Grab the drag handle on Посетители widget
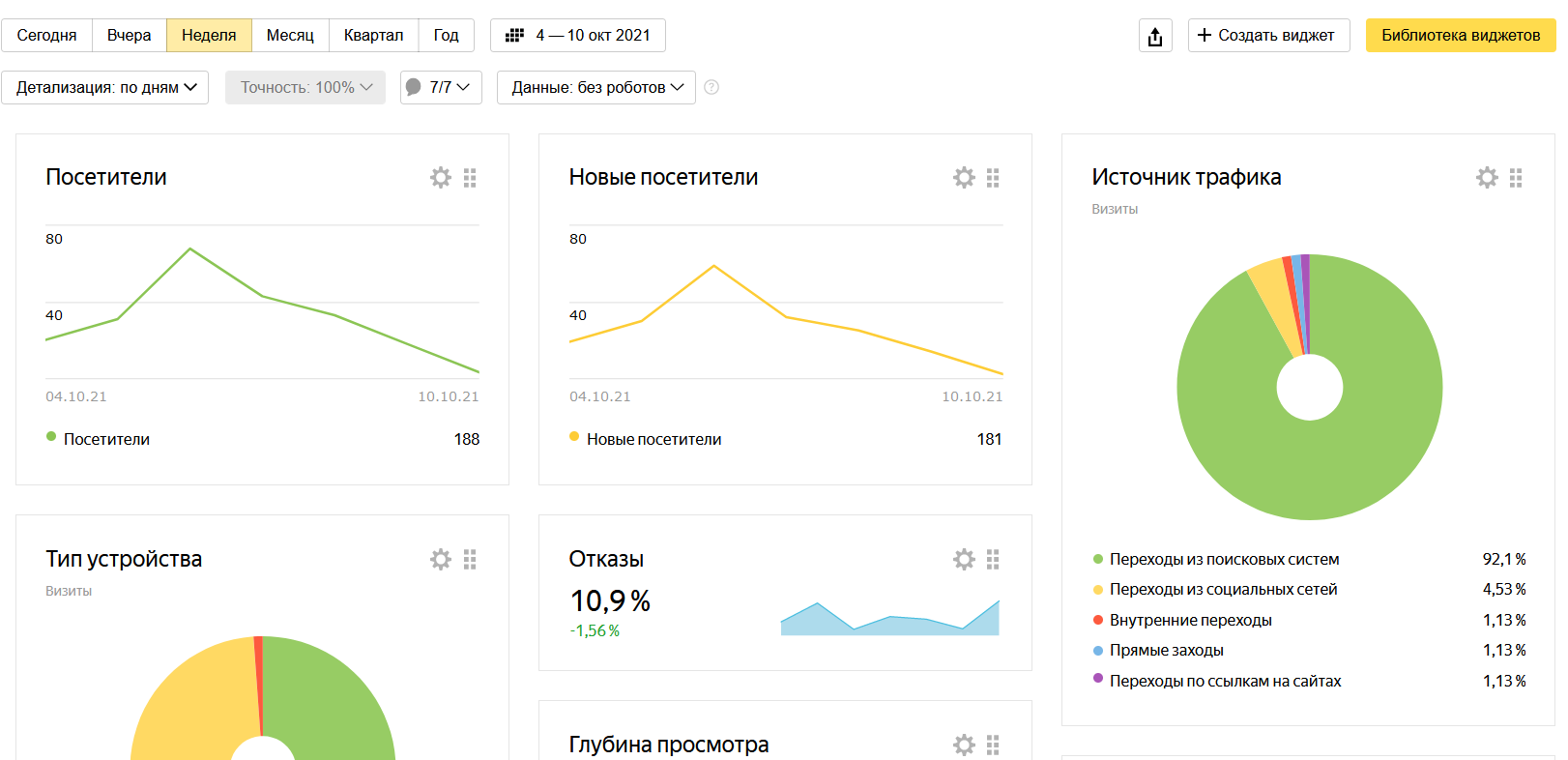 (470, 178)
